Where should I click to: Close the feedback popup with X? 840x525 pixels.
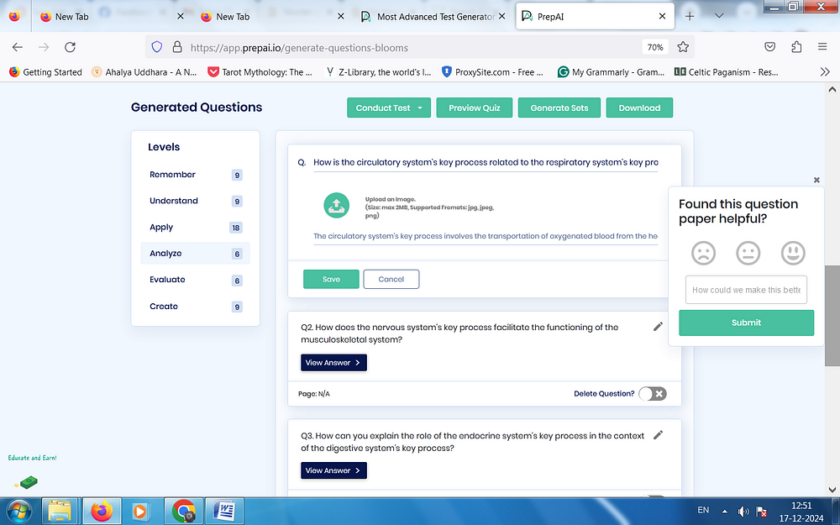[816, 180]
